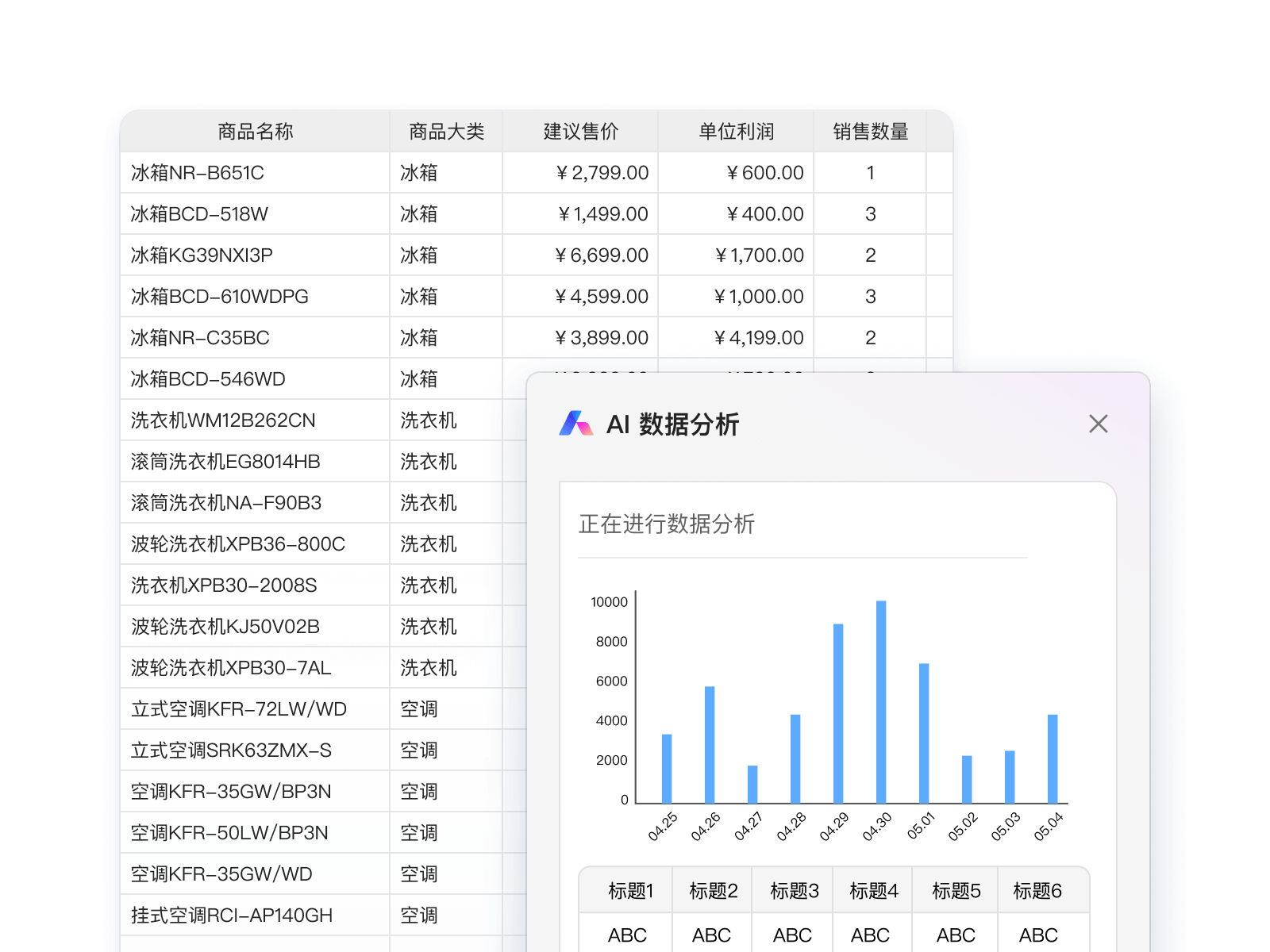Select the 单位利润 column header
This screenshot has height=952, width=1270.
click(x=736, y=132)
